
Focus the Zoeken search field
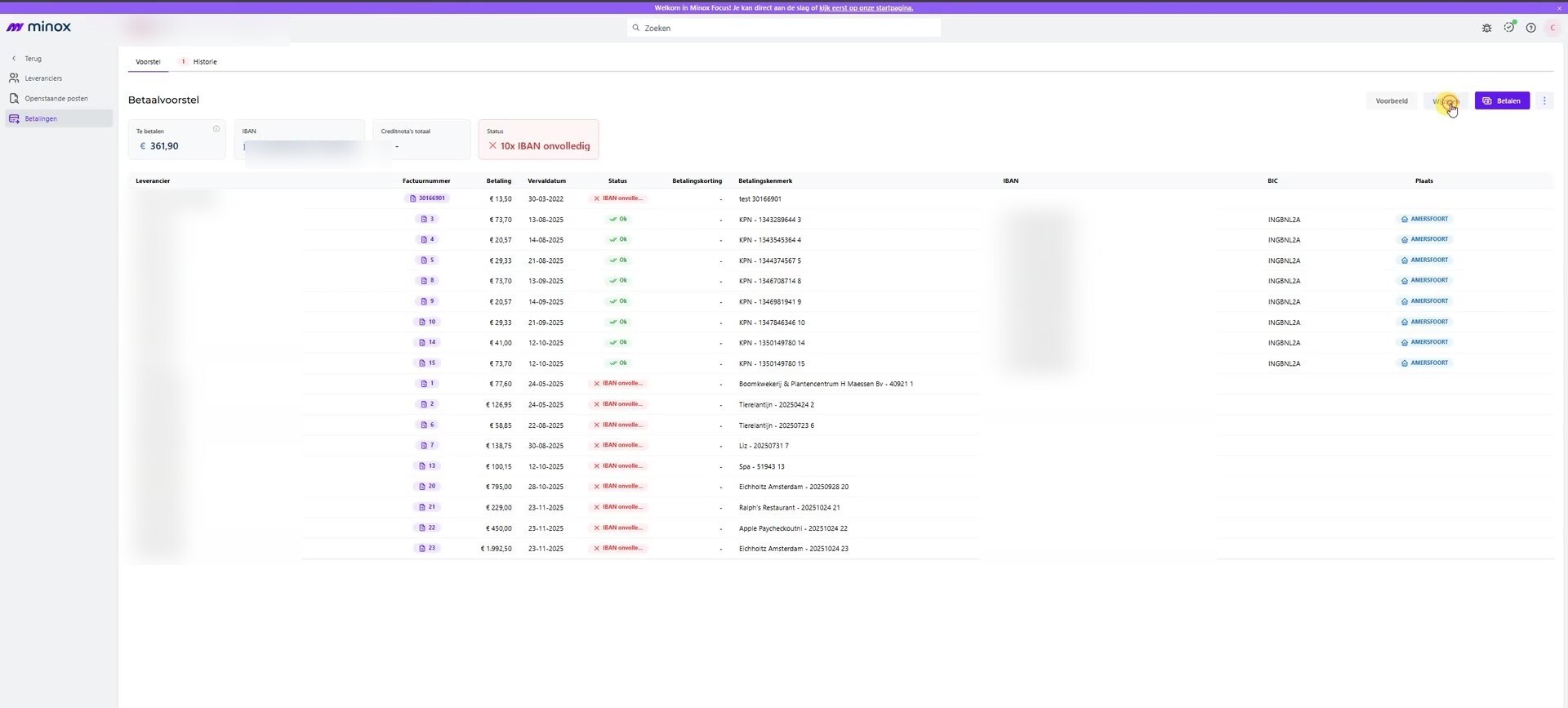(784, 28)
